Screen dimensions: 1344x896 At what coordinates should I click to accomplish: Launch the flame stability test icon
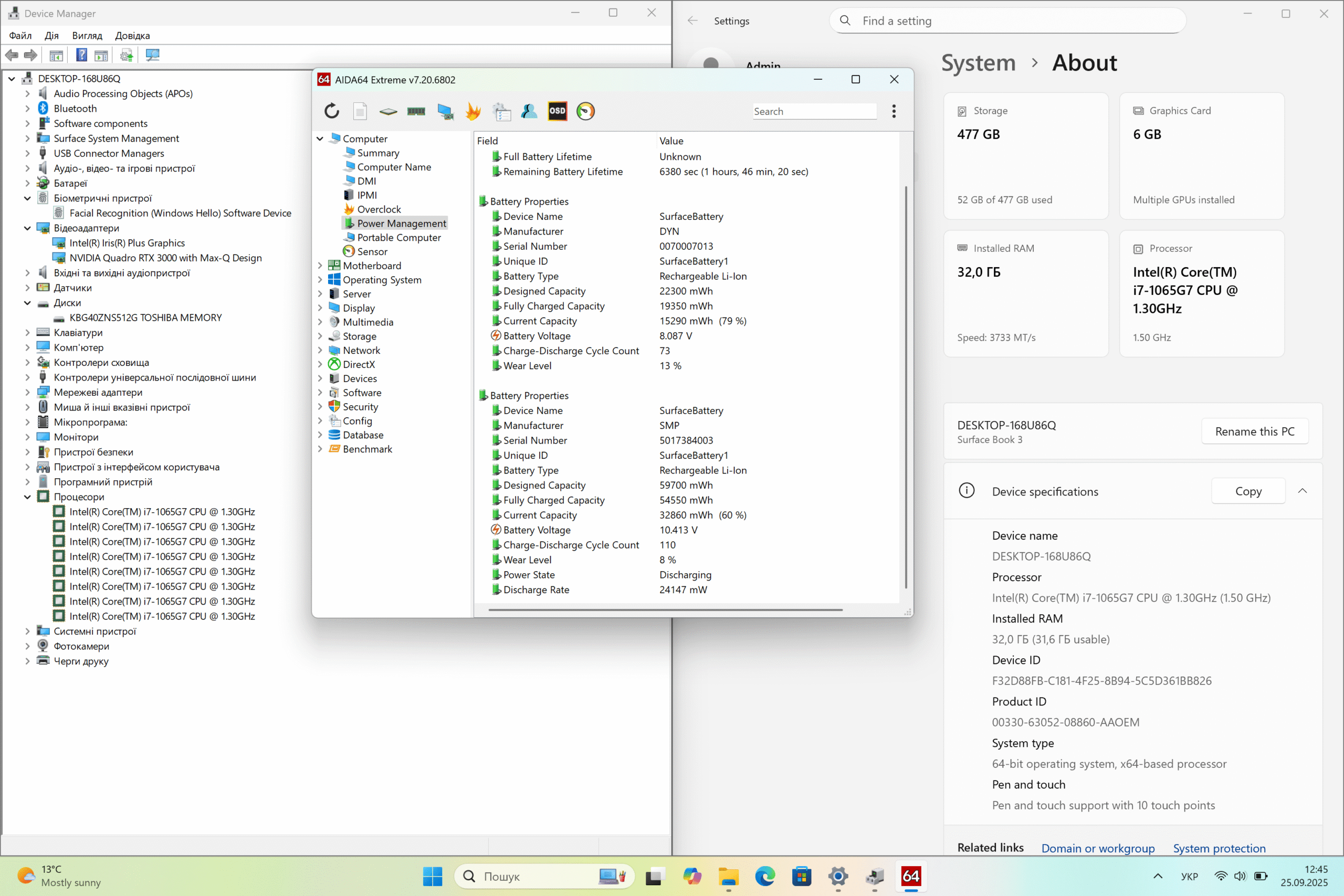pyautogui.click(x=472, y=111)
